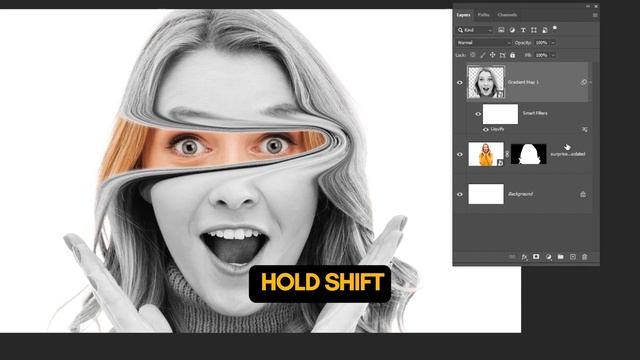Click the Liquify filter name
This screenshot has height=360, width=640.
497,129
